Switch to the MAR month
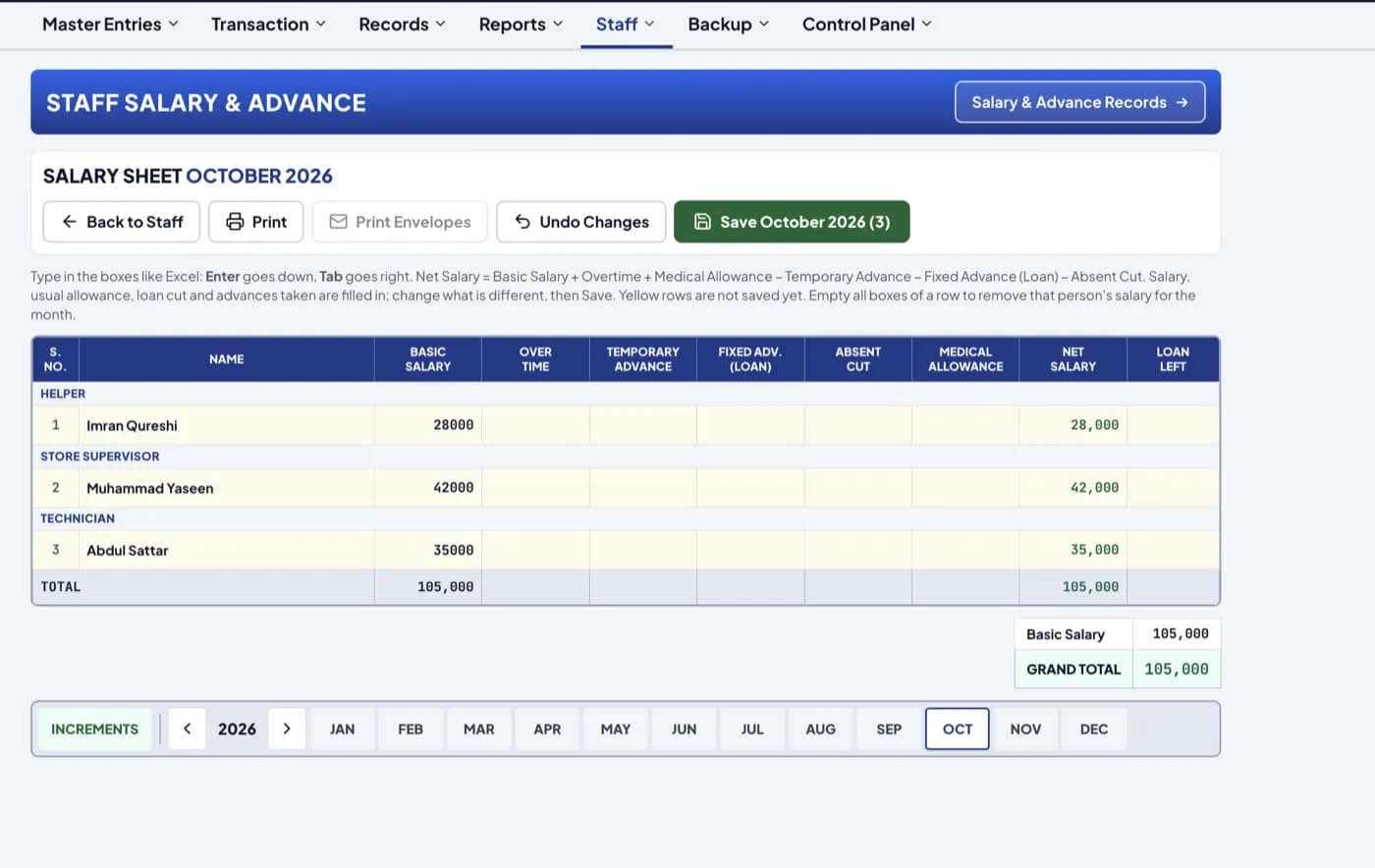This screenshot has height=868, width=1375. [x=479, y=729]
